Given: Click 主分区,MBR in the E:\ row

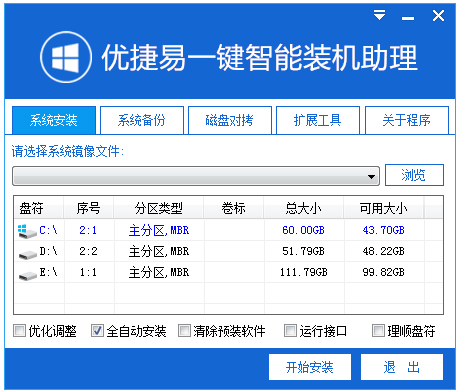Looking at the screenshot, I should pyautogui.click(x=159, y=273).
